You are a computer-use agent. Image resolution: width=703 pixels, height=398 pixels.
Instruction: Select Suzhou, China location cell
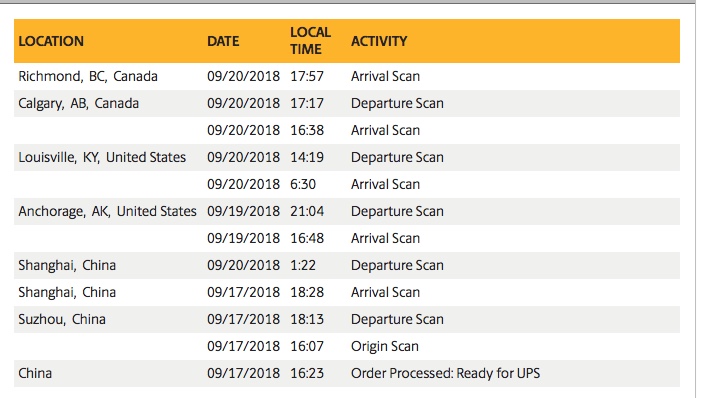62,319
